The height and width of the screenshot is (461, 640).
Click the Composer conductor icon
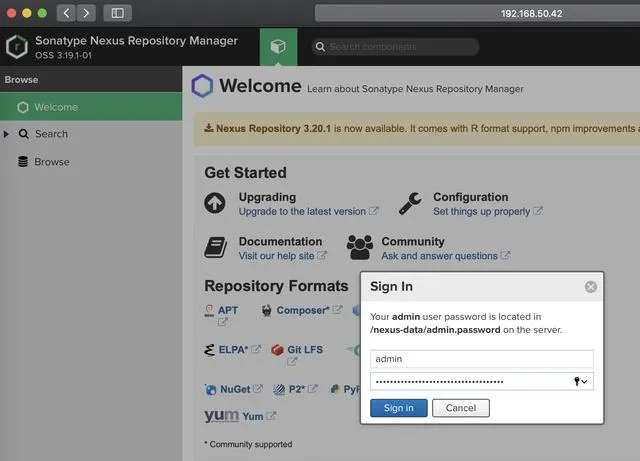[267, 311]
